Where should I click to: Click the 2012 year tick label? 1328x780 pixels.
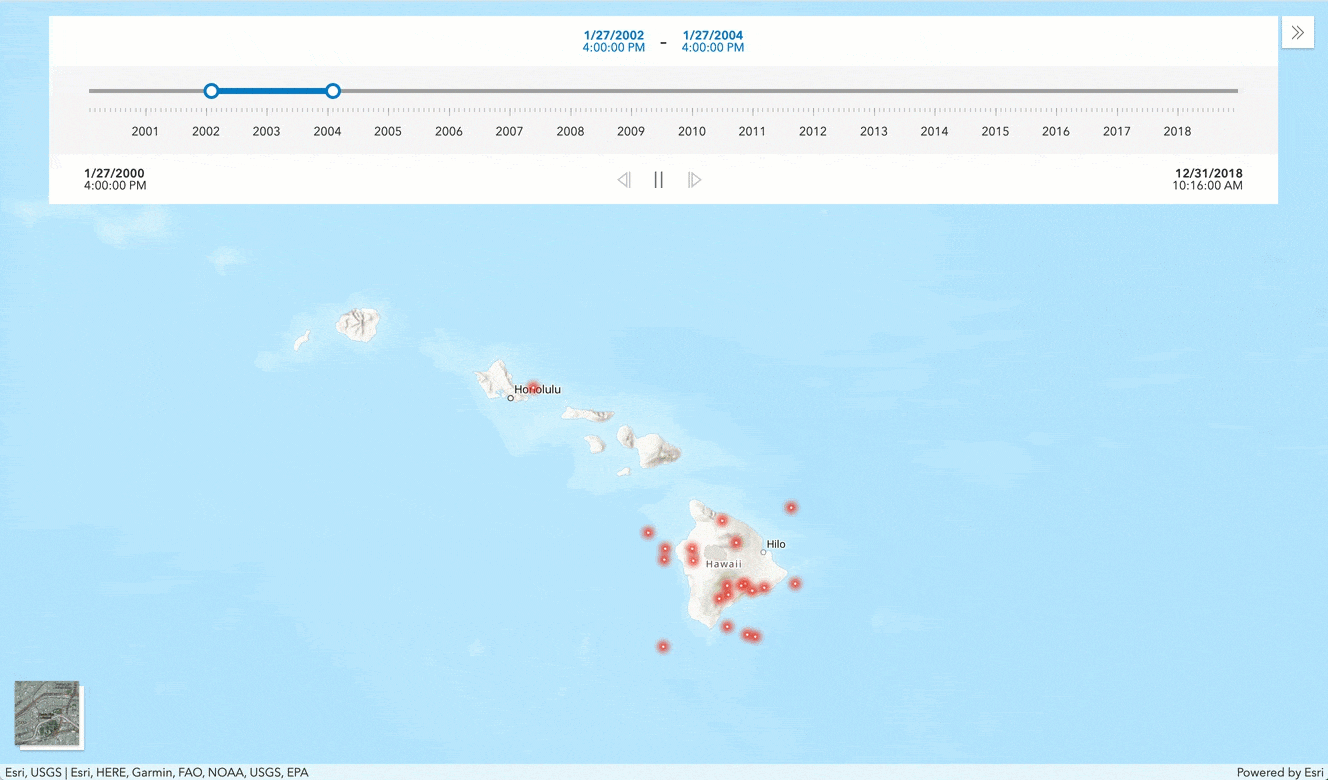pos(813,131)
